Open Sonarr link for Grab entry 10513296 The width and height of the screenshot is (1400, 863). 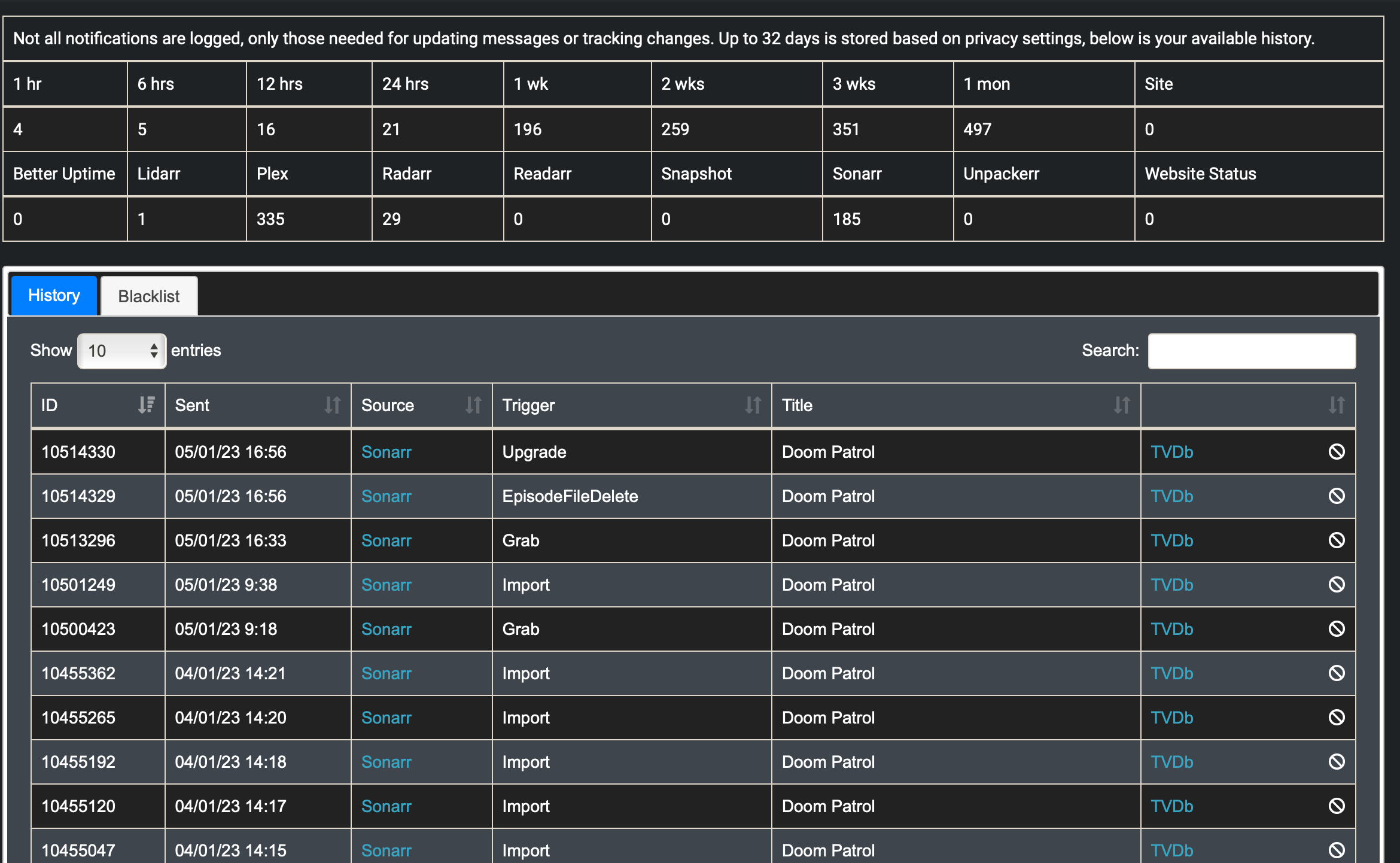386,540
